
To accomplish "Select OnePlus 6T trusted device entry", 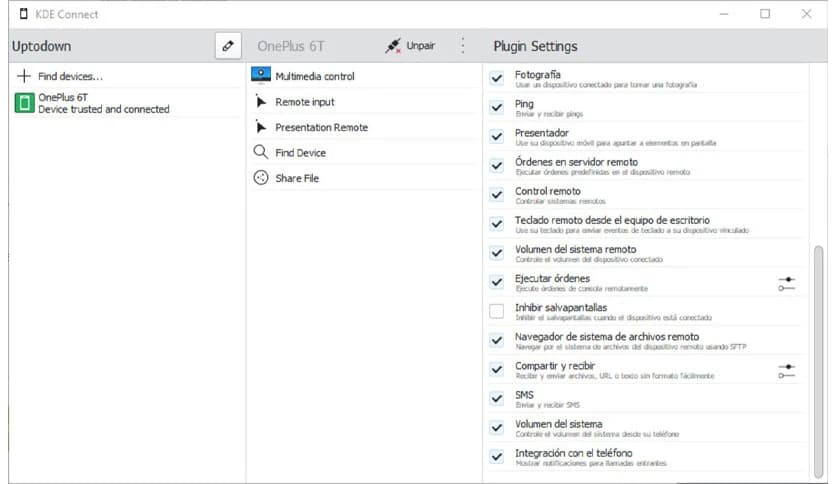I will click(127, 103).
